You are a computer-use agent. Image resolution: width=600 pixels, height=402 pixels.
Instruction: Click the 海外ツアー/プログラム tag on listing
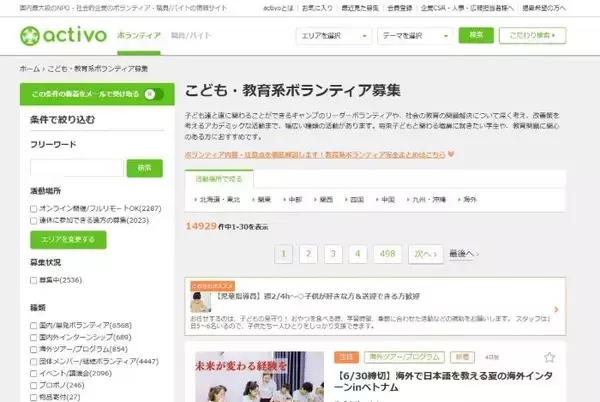404,357
